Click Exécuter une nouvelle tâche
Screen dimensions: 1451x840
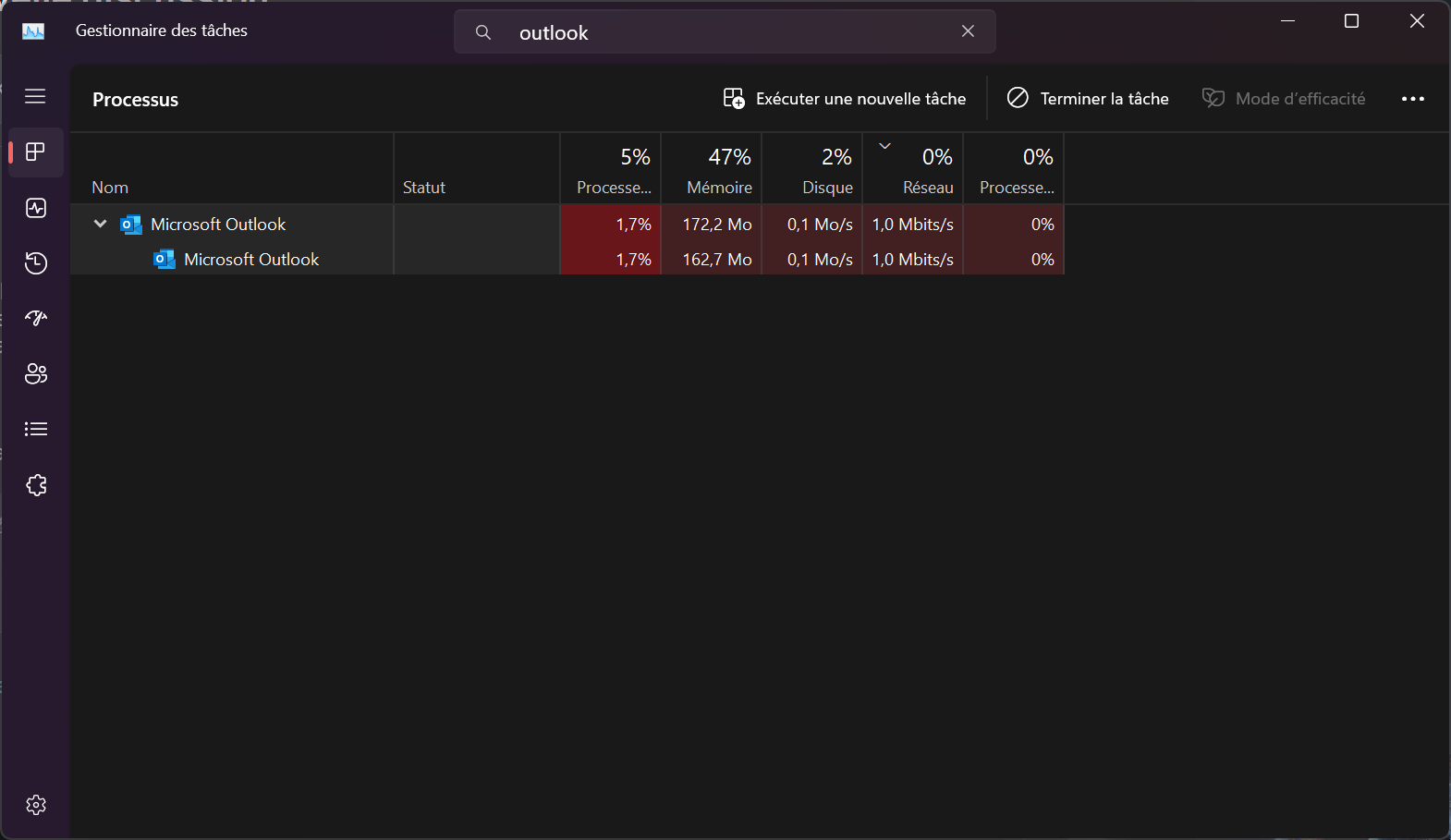pos(845,99)
